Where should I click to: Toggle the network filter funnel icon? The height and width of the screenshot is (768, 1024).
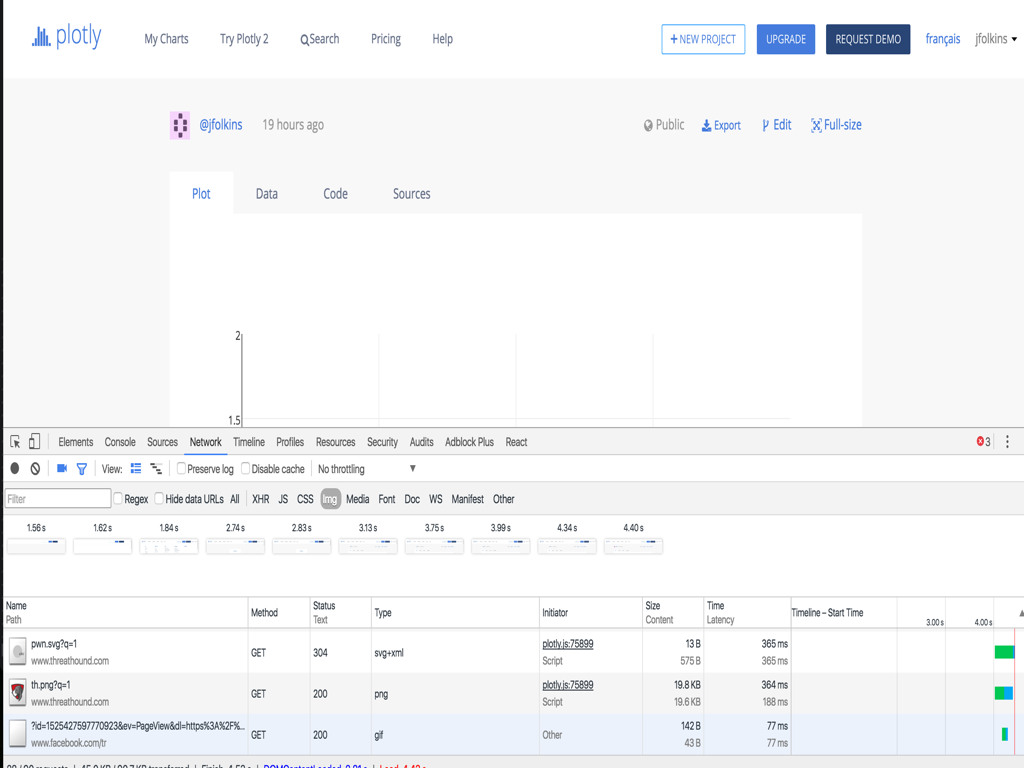point(82,469)
